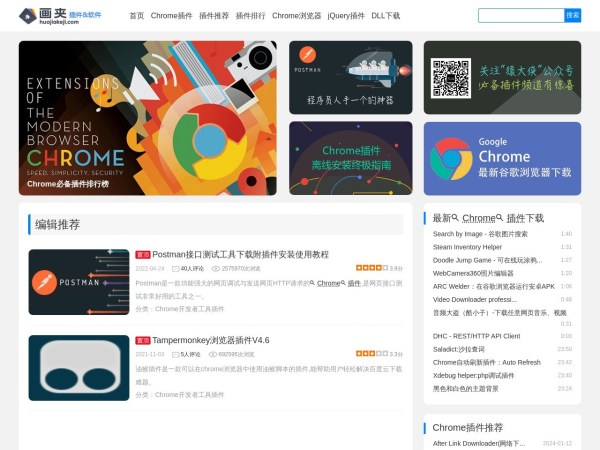Image resolution: width=600 pixels, height=450 pixels.
Task: Open DLL下载 navigation link
Action: [385, 16]
